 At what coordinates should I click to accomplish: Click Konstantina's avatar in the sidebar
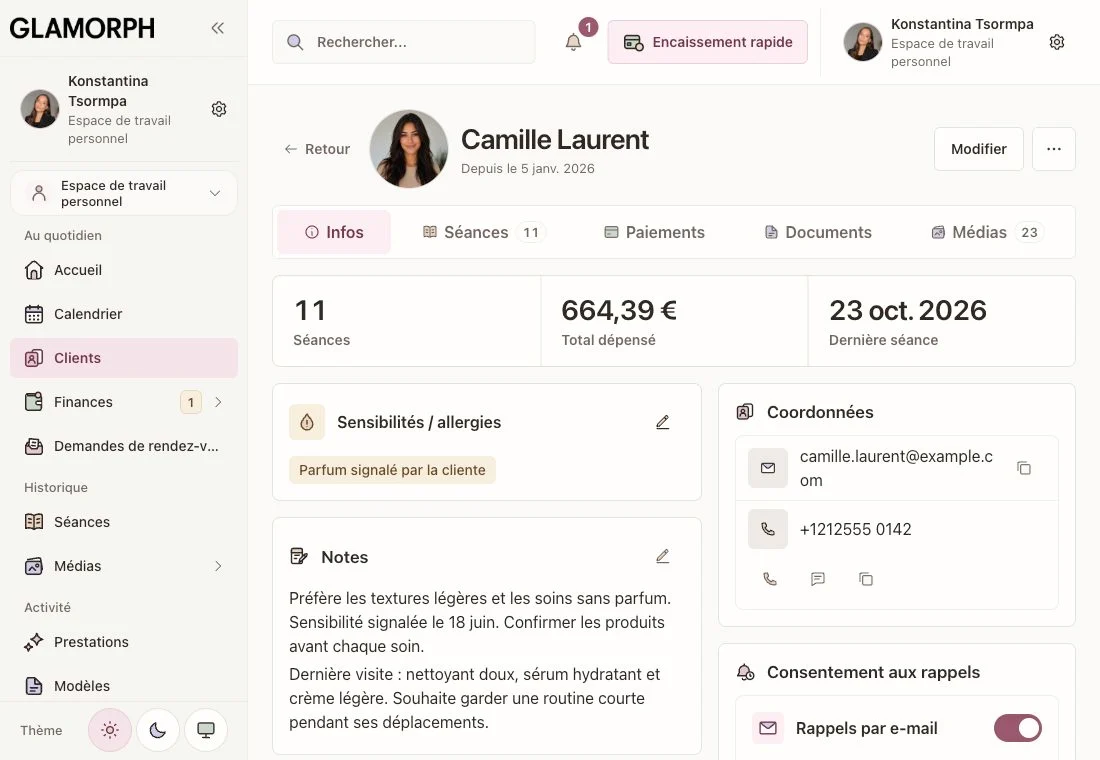40,109
